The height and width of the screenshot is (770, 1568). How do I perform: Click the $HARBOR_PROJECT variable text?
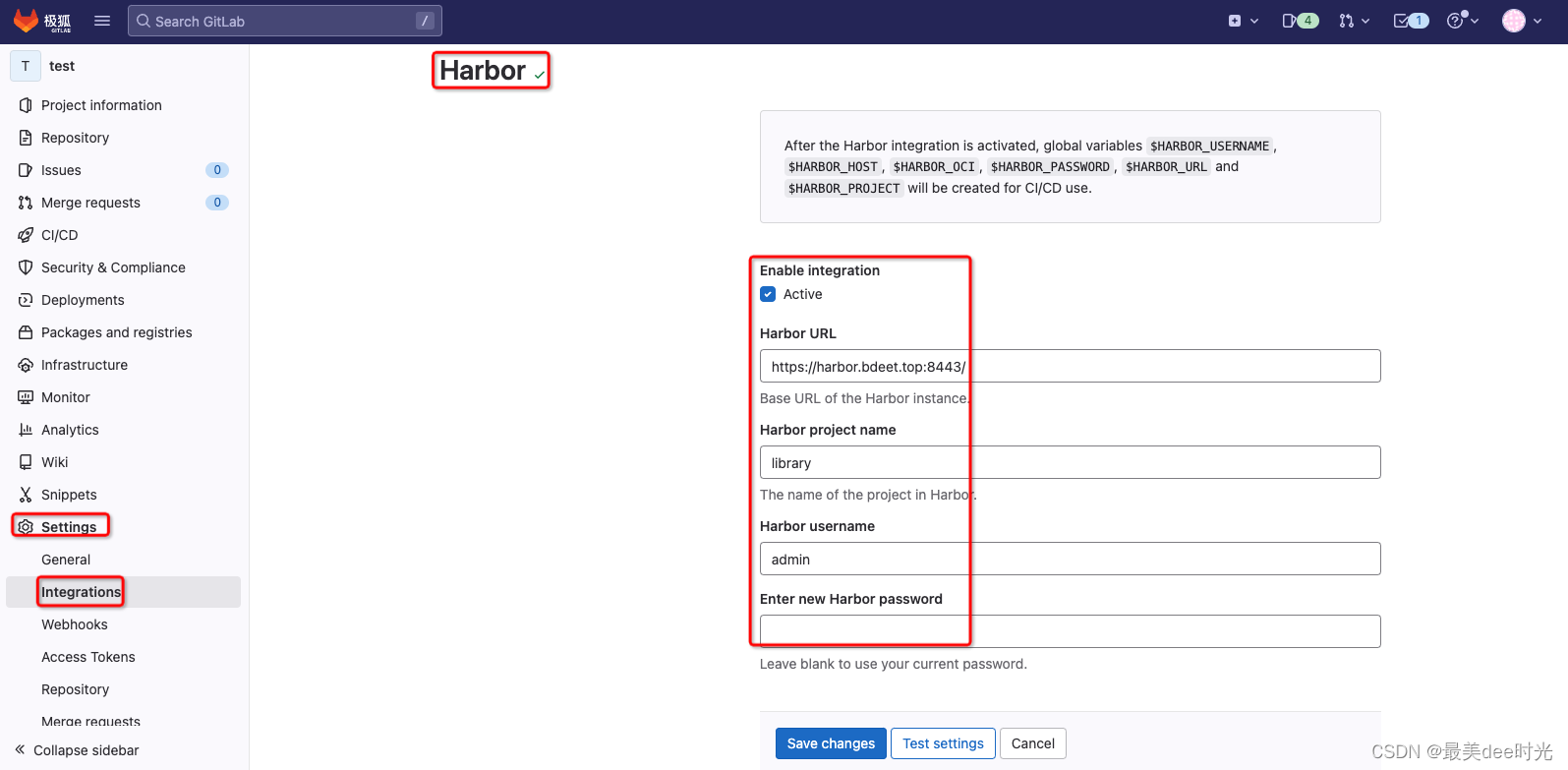(843, 188)
